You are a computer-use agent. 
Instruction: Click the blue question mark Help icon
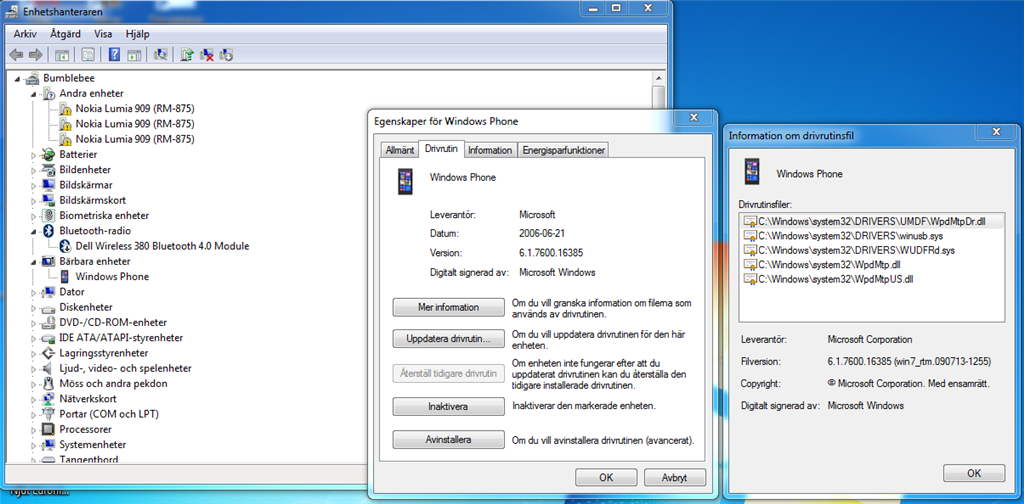(x=114, y=55)
